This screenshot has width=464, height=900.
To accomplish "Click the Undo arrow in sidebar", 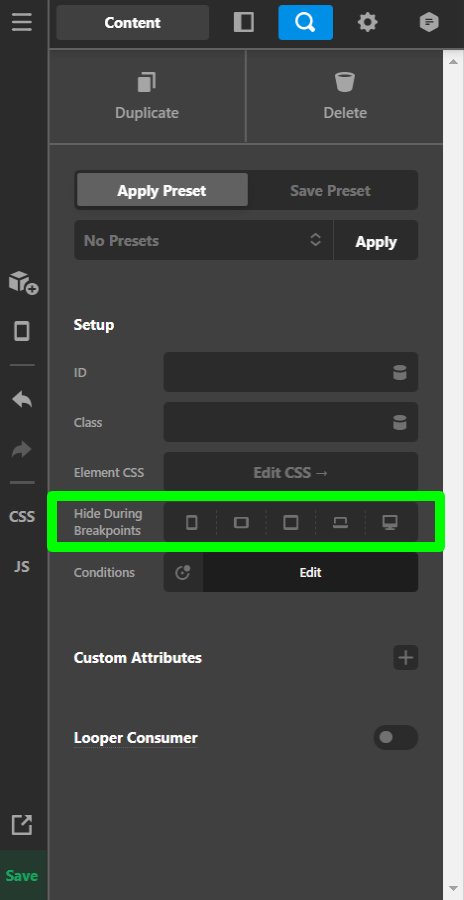I will point(22,399).
